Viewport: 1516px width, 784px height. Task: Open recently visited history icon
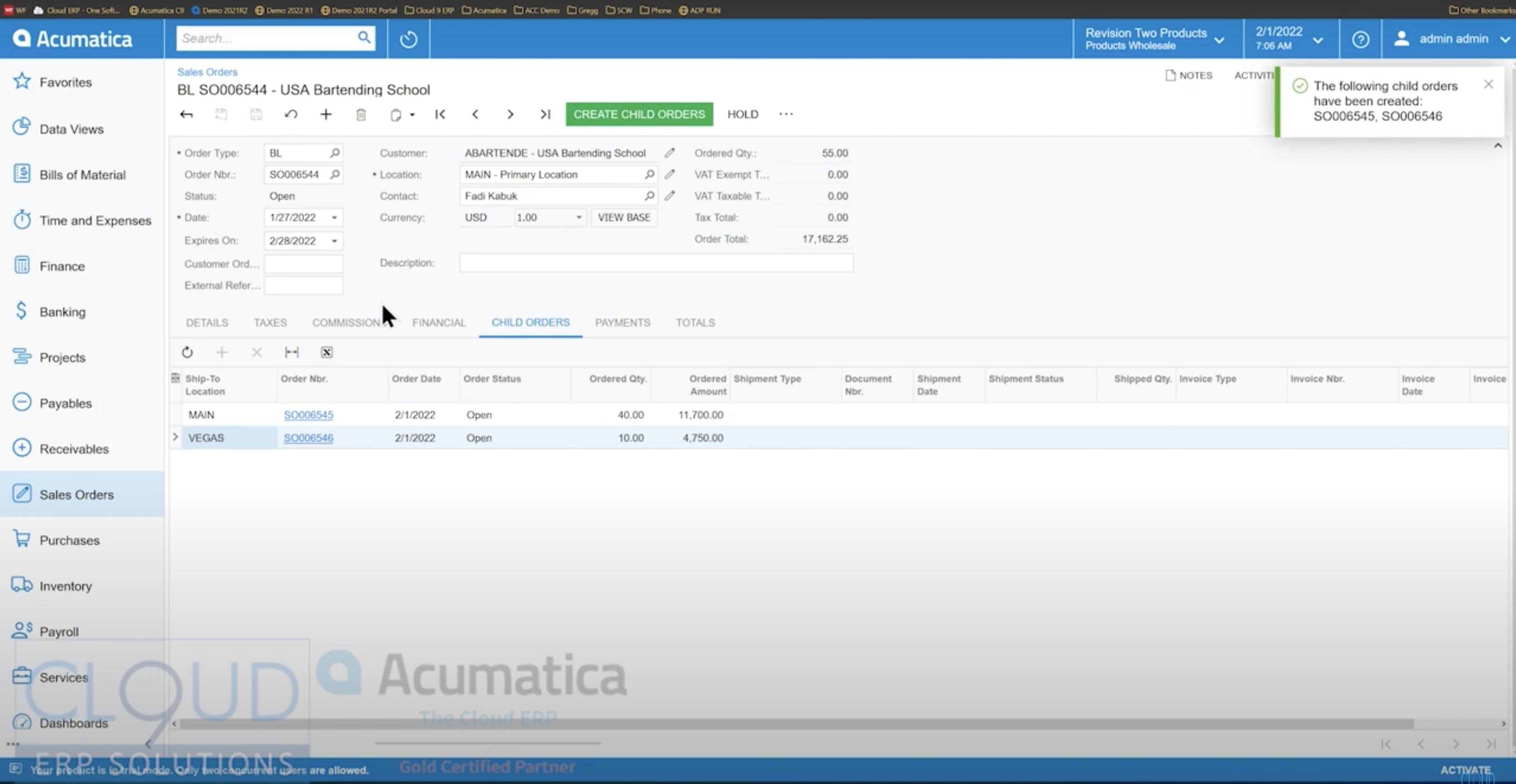coord(408,39)
